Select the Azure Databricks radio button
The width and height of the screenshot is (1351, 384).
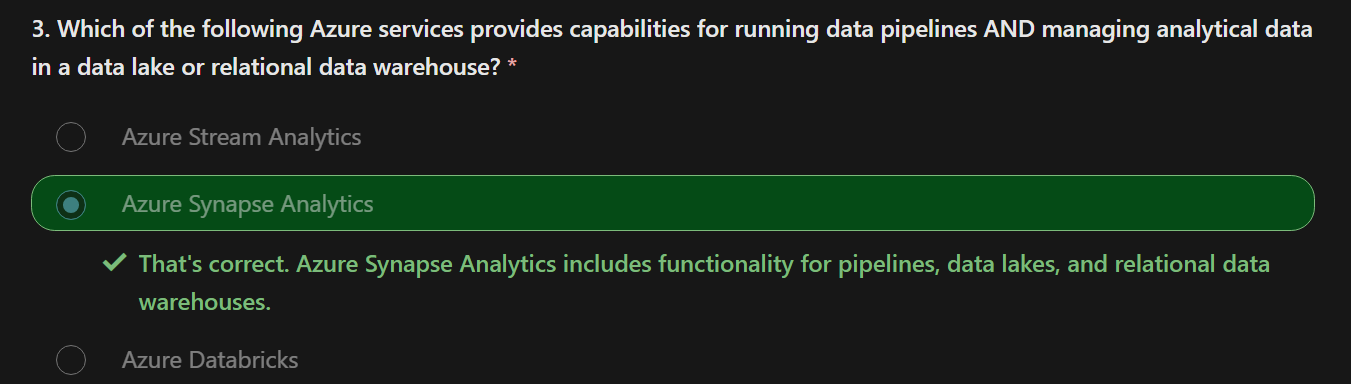[71, 360]
